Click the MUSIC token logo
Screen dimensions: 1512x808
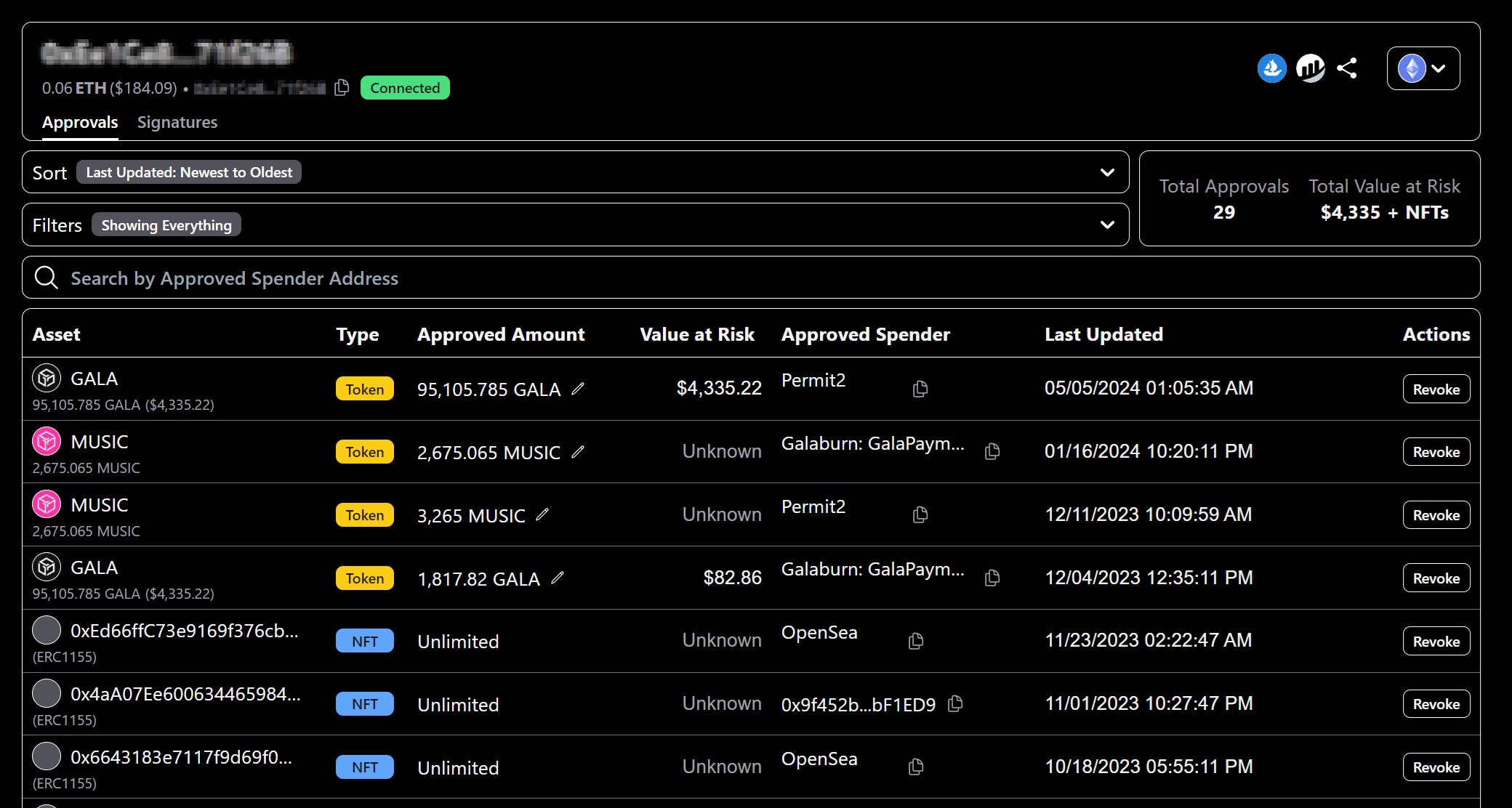click(x=47, y=441)
